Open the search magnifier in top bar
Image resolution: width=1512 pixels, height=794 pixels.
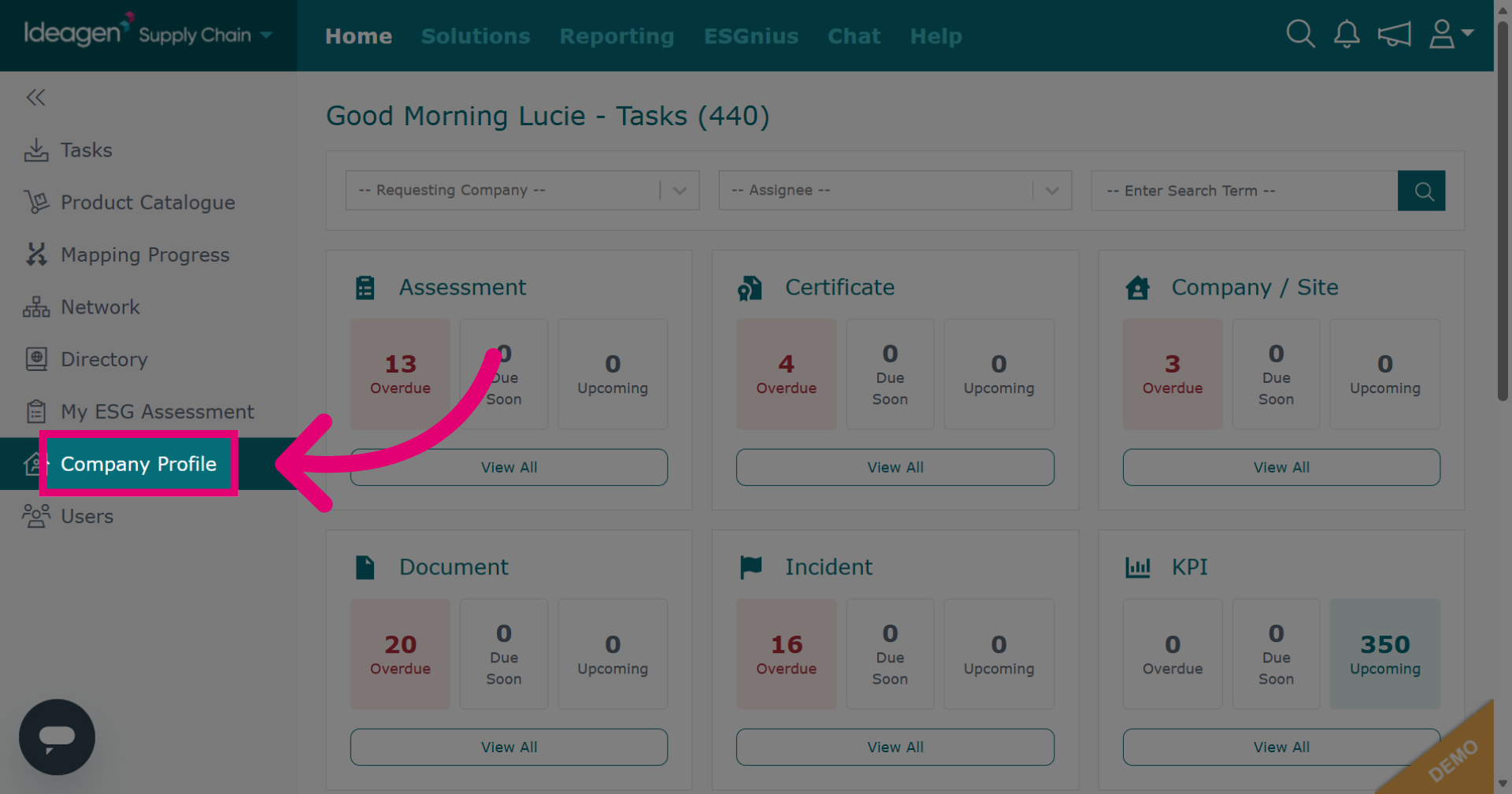tap(1300, 34)
